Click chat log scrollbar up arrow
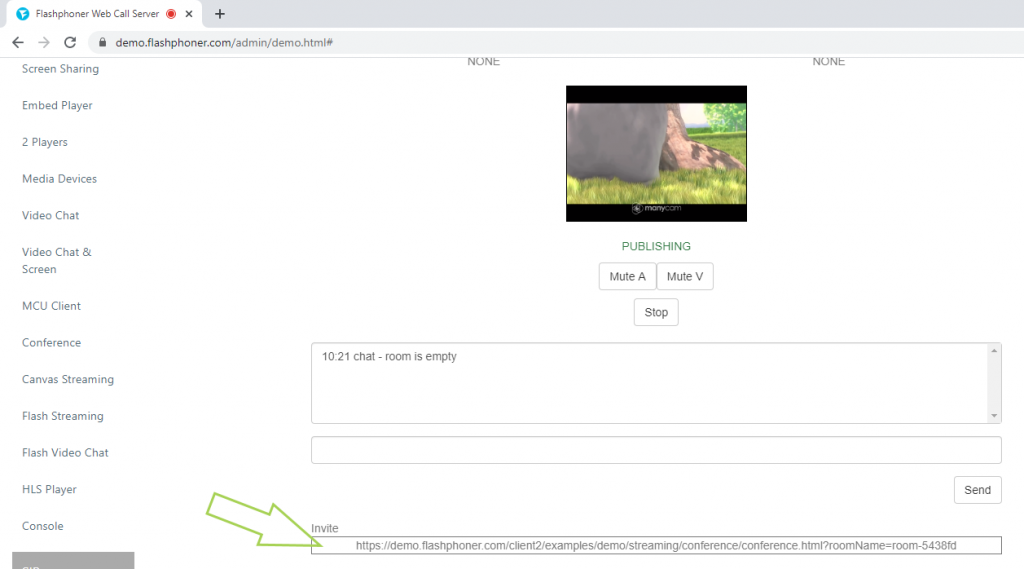 [x=994, y=351]
